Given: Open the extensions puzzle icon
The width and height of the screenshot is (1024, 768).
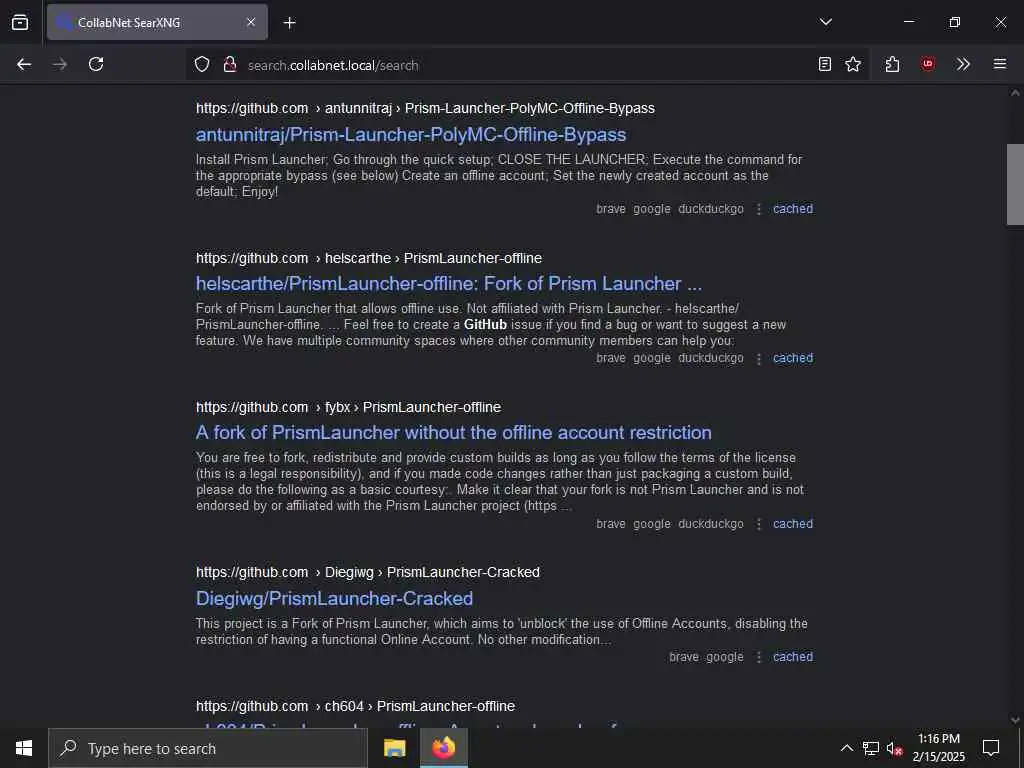Looking at the screenshot, I should [893, 64].
